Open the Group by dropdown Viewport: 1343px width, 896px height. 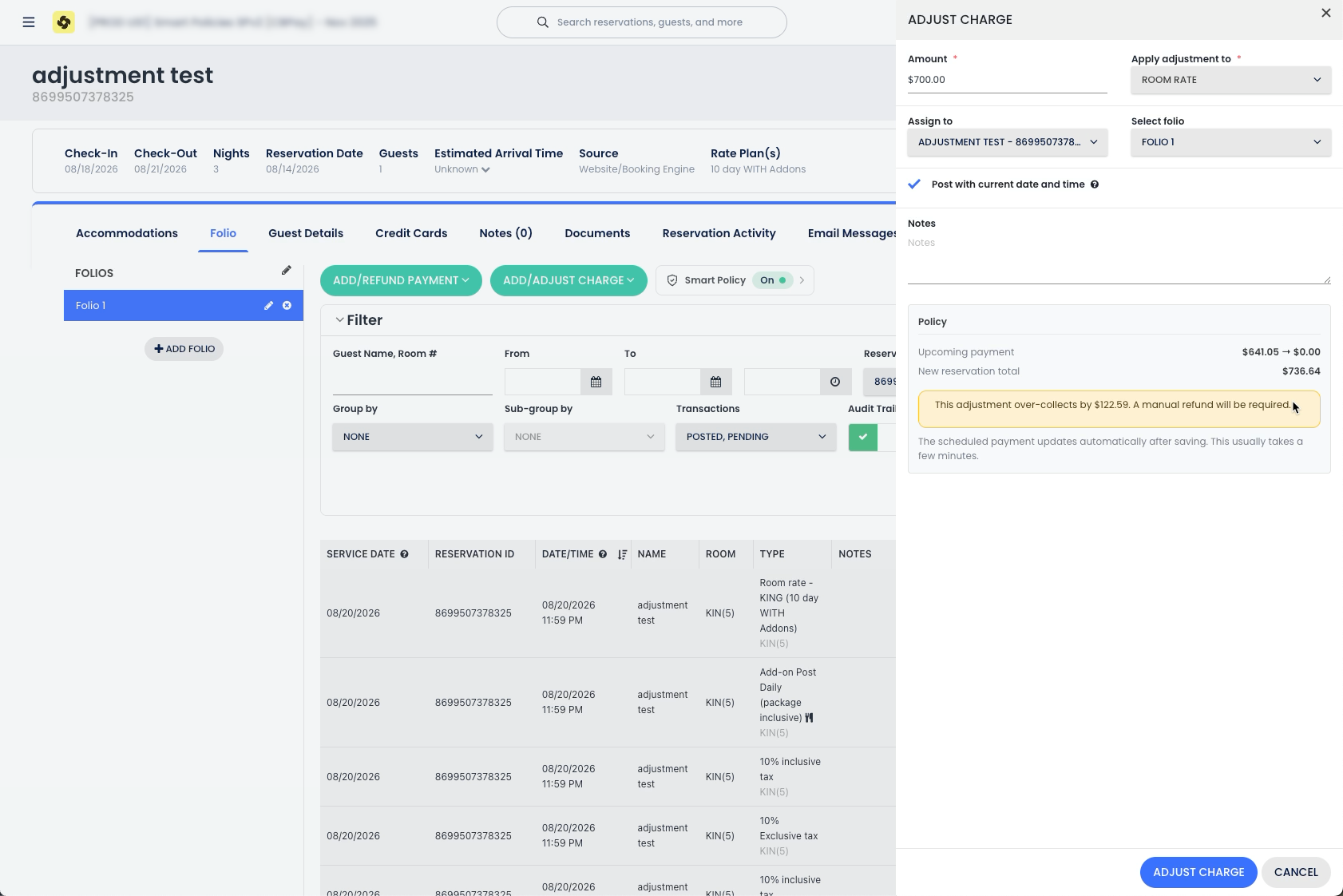tap(413, 437)
